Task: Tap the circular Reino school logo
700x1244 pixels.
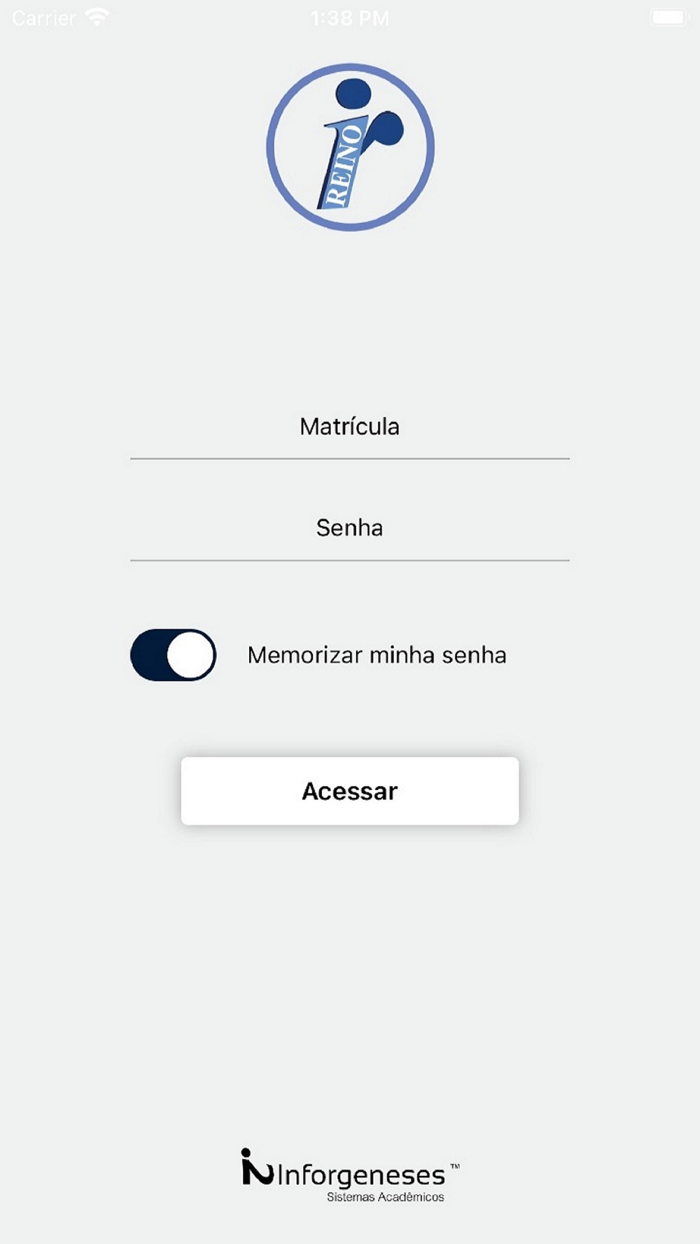Action: coord(350,147)
